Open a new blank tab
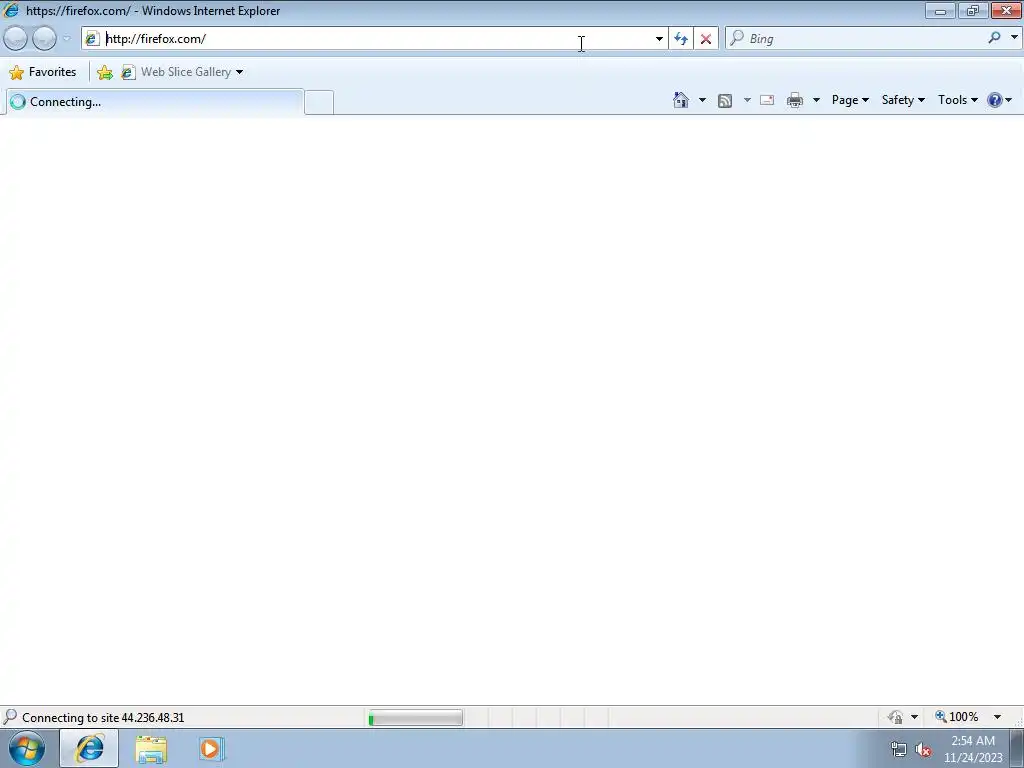1024x768 pixels. 319,103
